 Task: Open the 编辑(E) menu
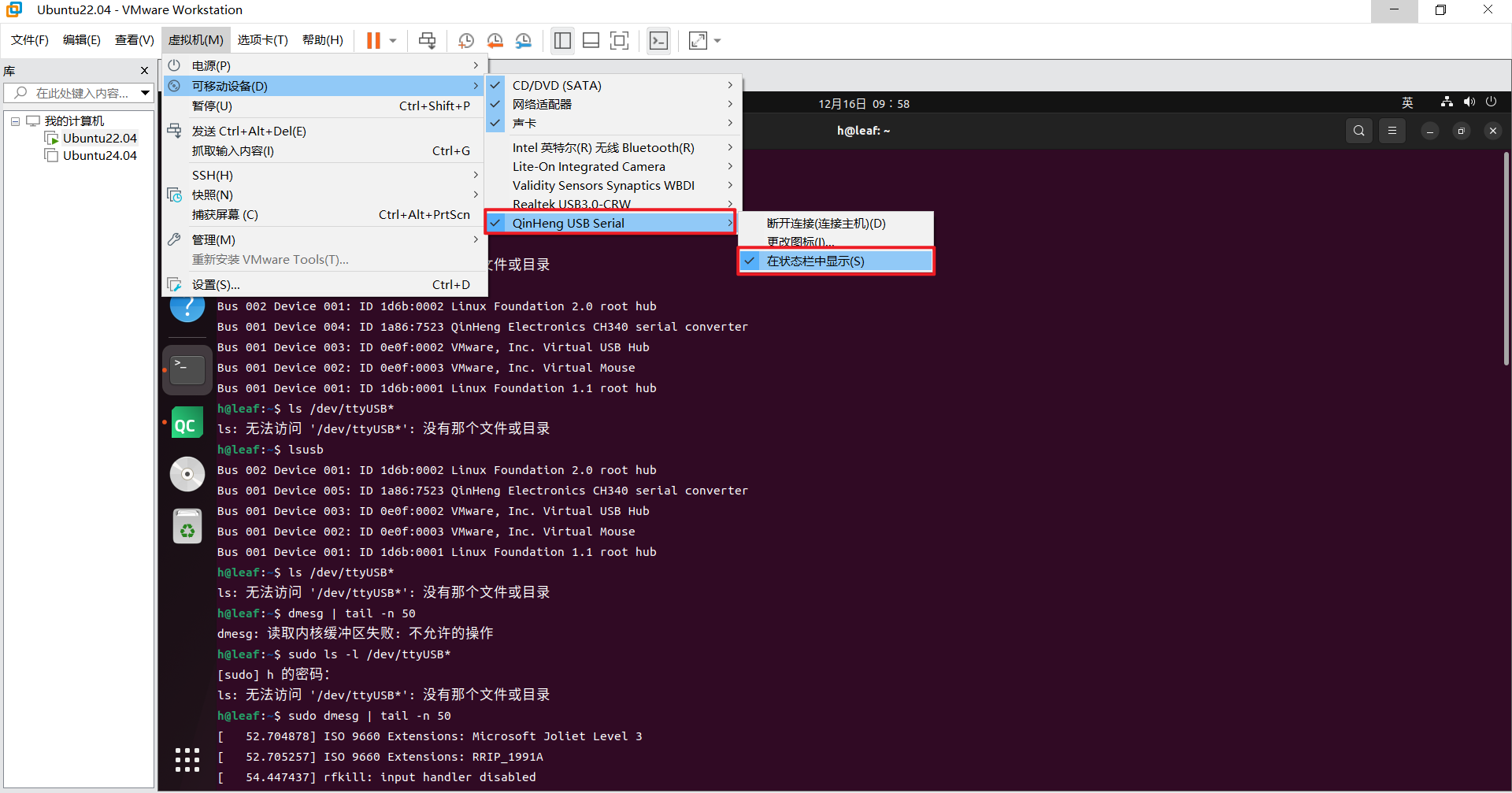click(x=81, y=40)
